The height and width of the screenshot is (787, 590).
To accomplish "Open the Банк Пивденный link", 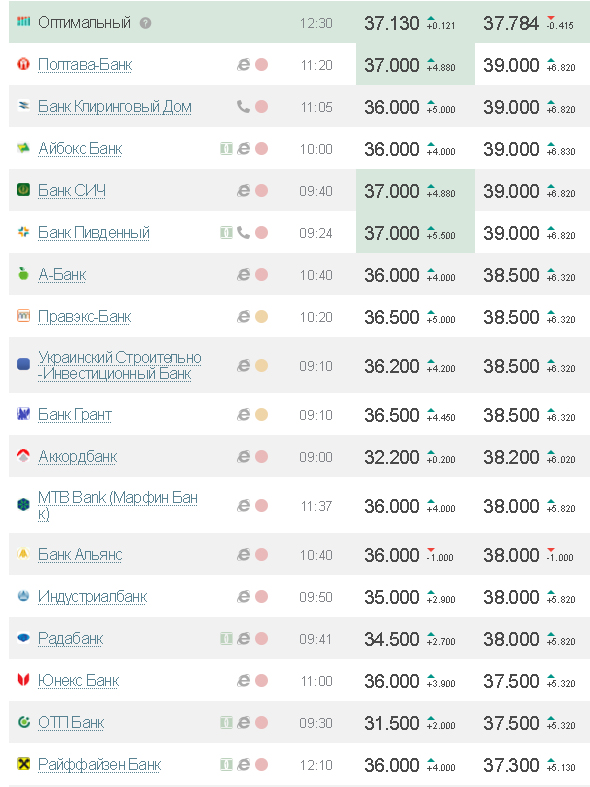I will coord(94,232).
